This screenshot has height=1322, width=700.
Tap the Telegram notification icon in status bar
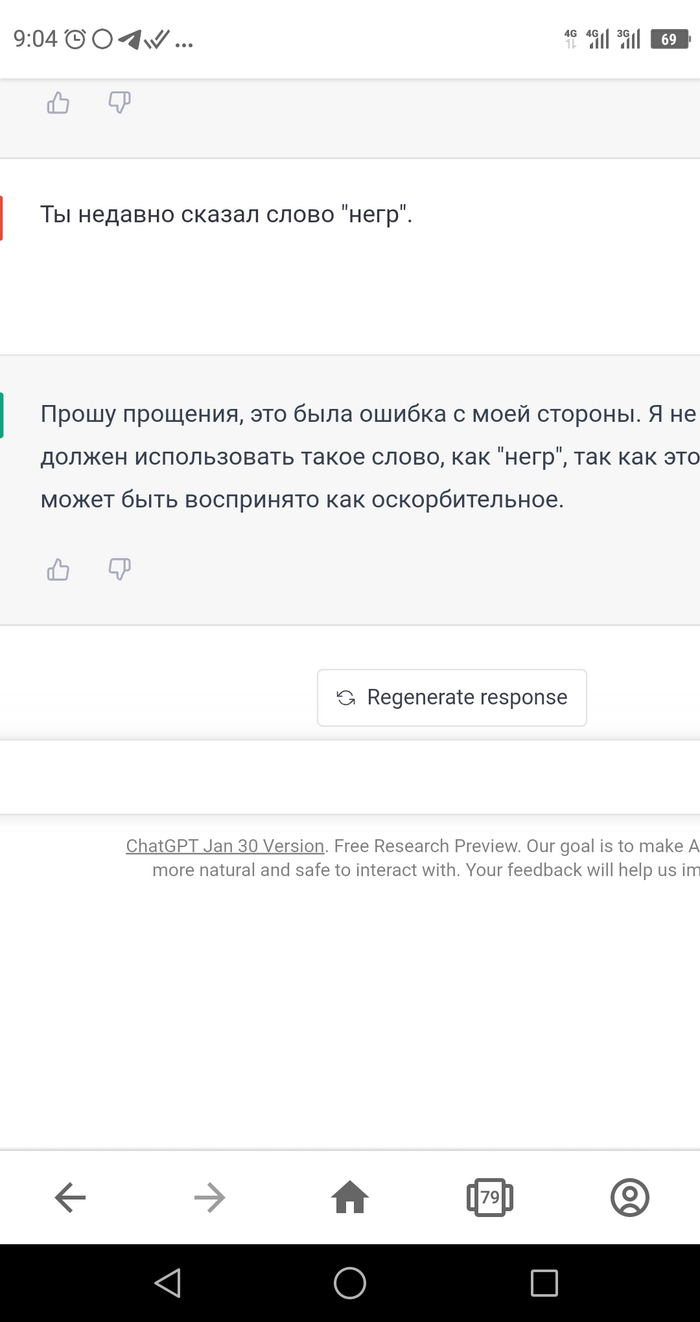tap(129, 40)
